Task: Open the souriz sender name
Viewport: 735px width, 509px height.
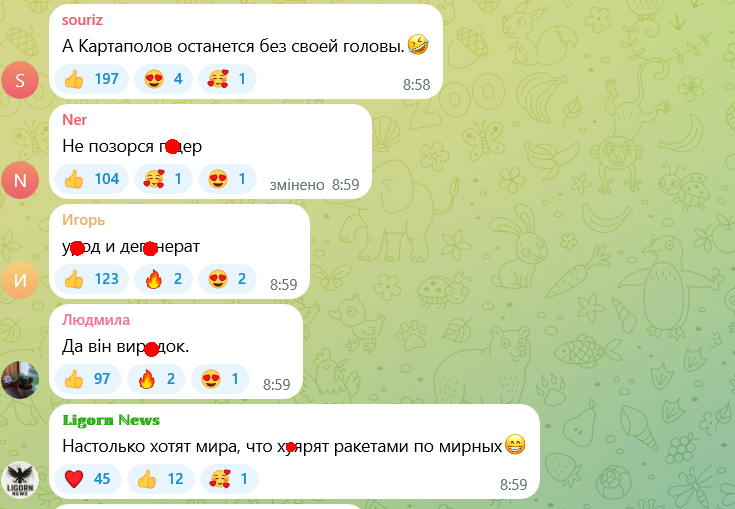Action: pos(82,20)
